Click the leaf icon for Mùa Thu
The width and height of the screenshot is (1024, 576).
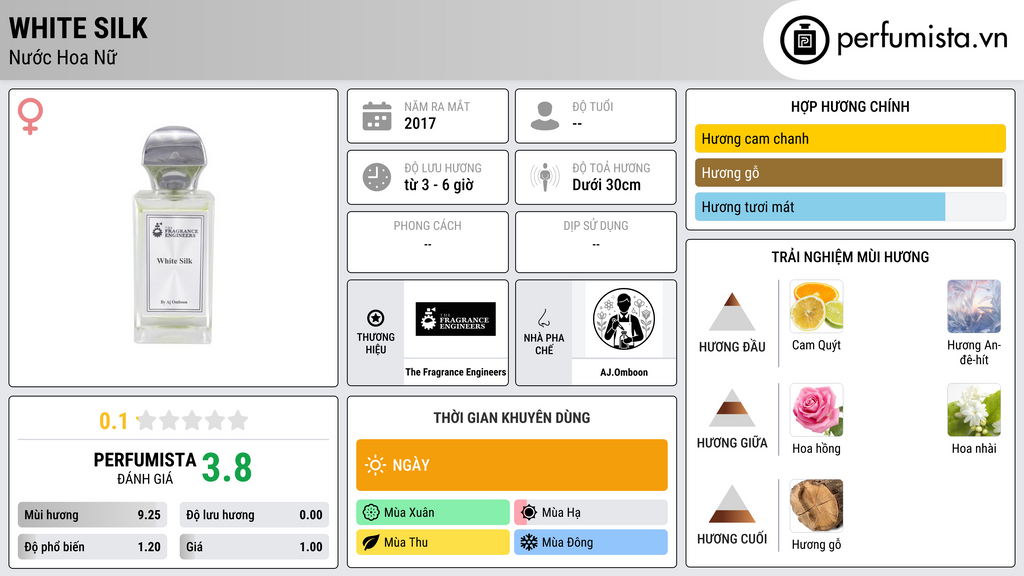371,543
